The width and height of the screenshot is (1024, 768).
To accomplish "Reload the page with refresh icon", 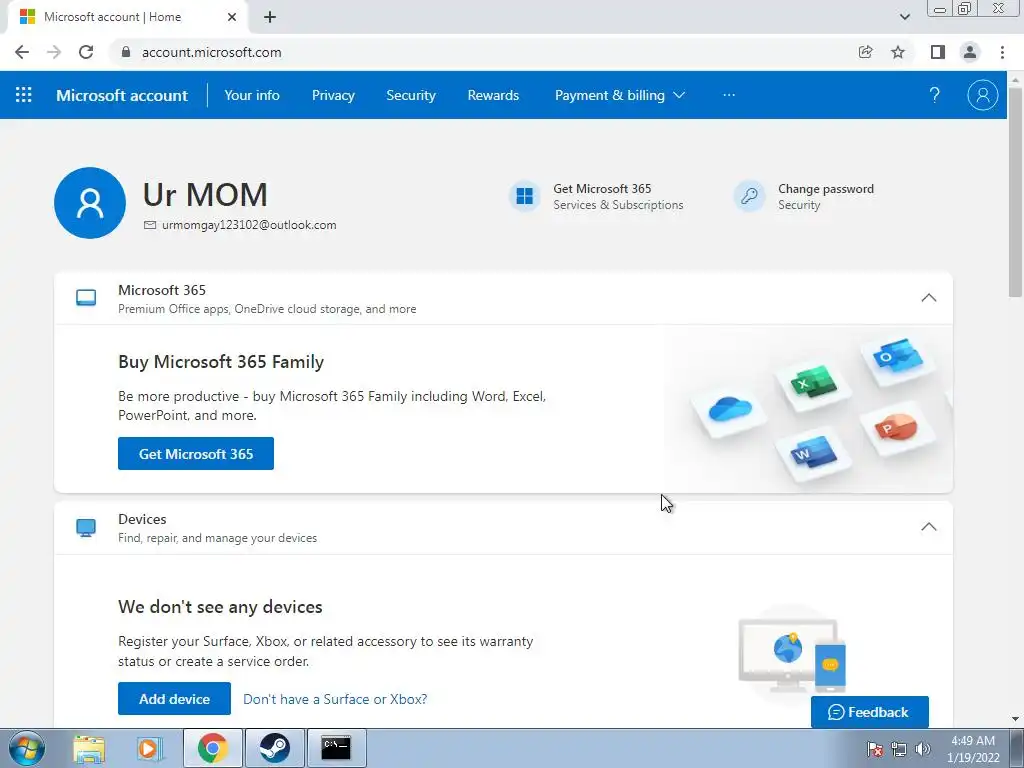I will coord(86,52).
